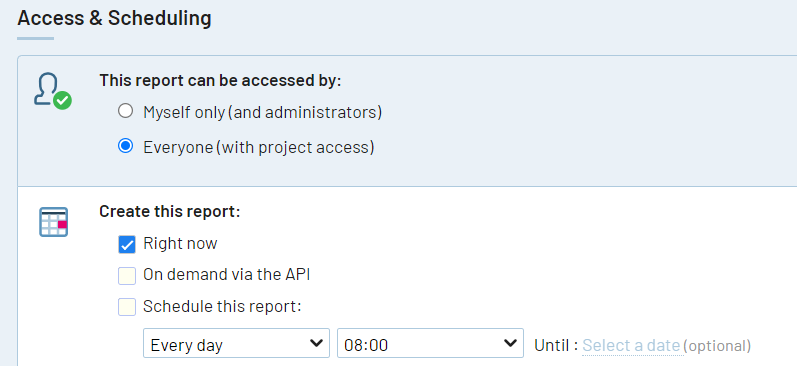Click the user access icon with green checkmark
This screenshot has height=366, width=797.
point(53,91)
